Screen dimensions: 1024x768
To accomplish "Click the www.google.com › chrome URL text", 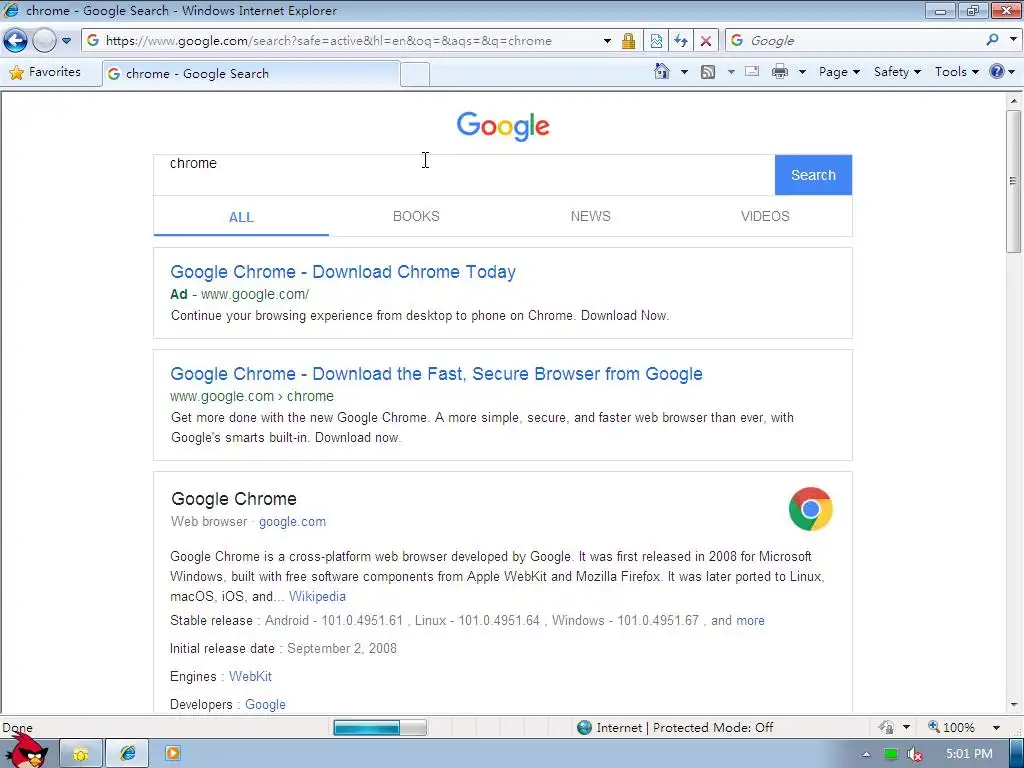I will pyautogui.click(x=252, y=396).
